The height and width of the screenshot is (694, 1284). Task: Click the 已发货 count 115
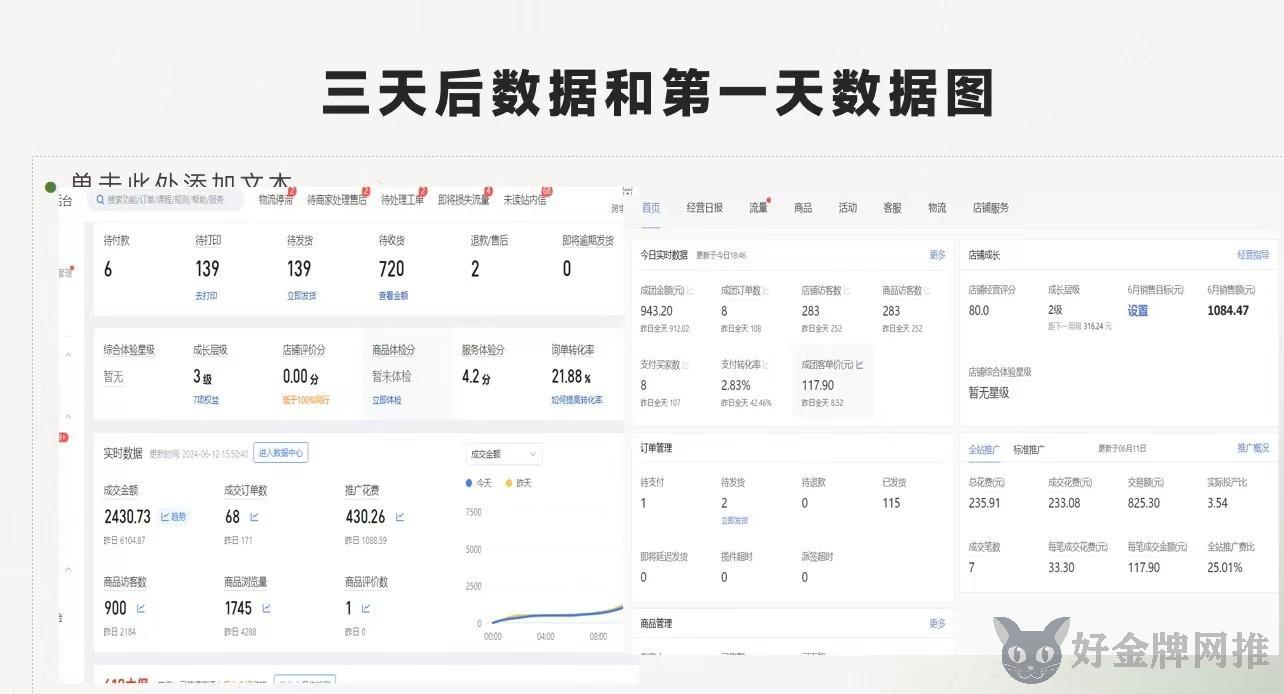[x=892, y=503]
